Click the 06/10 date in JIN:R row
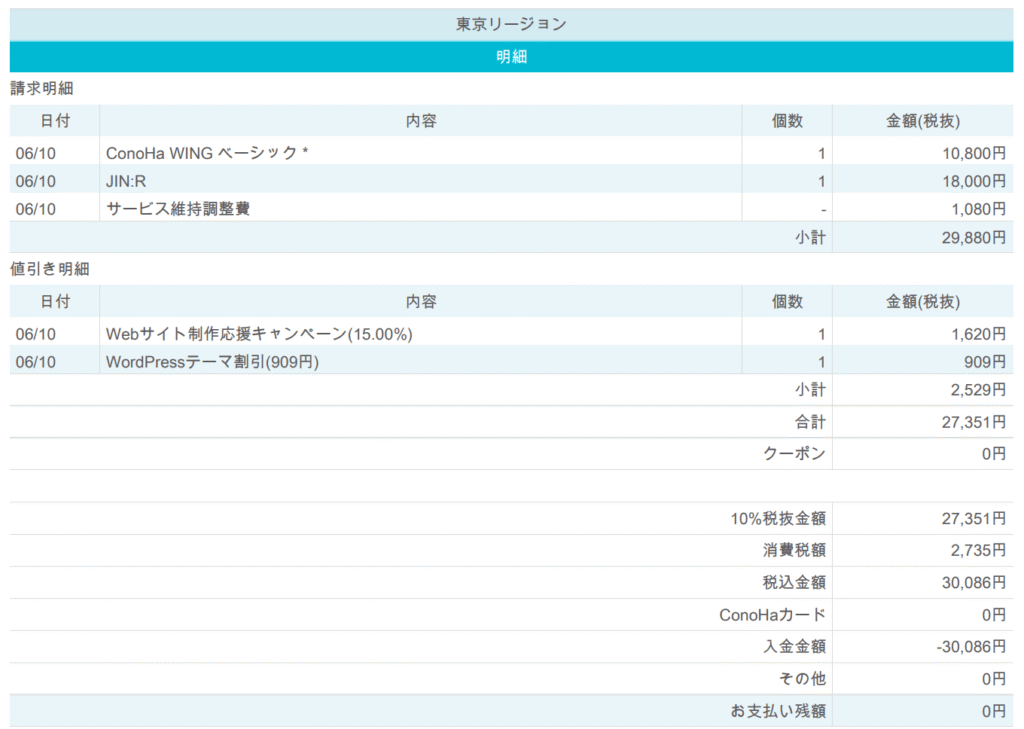The height and width of the screenshot is (729, 1024). 36,181
